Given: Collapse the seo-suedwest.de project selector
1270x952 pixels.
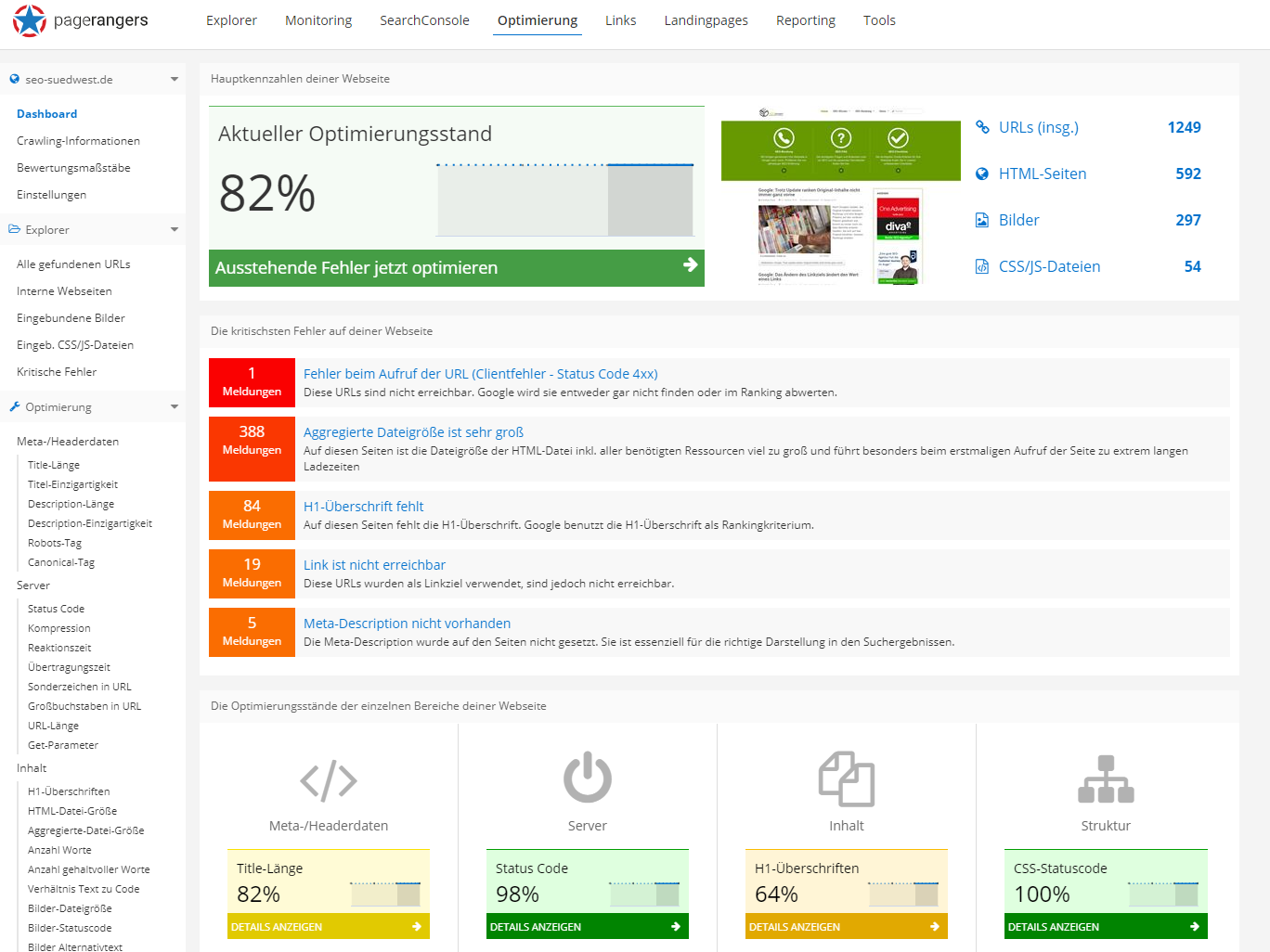Looking at the screenshot, I should pyautogui.click(x=173, y=80).
